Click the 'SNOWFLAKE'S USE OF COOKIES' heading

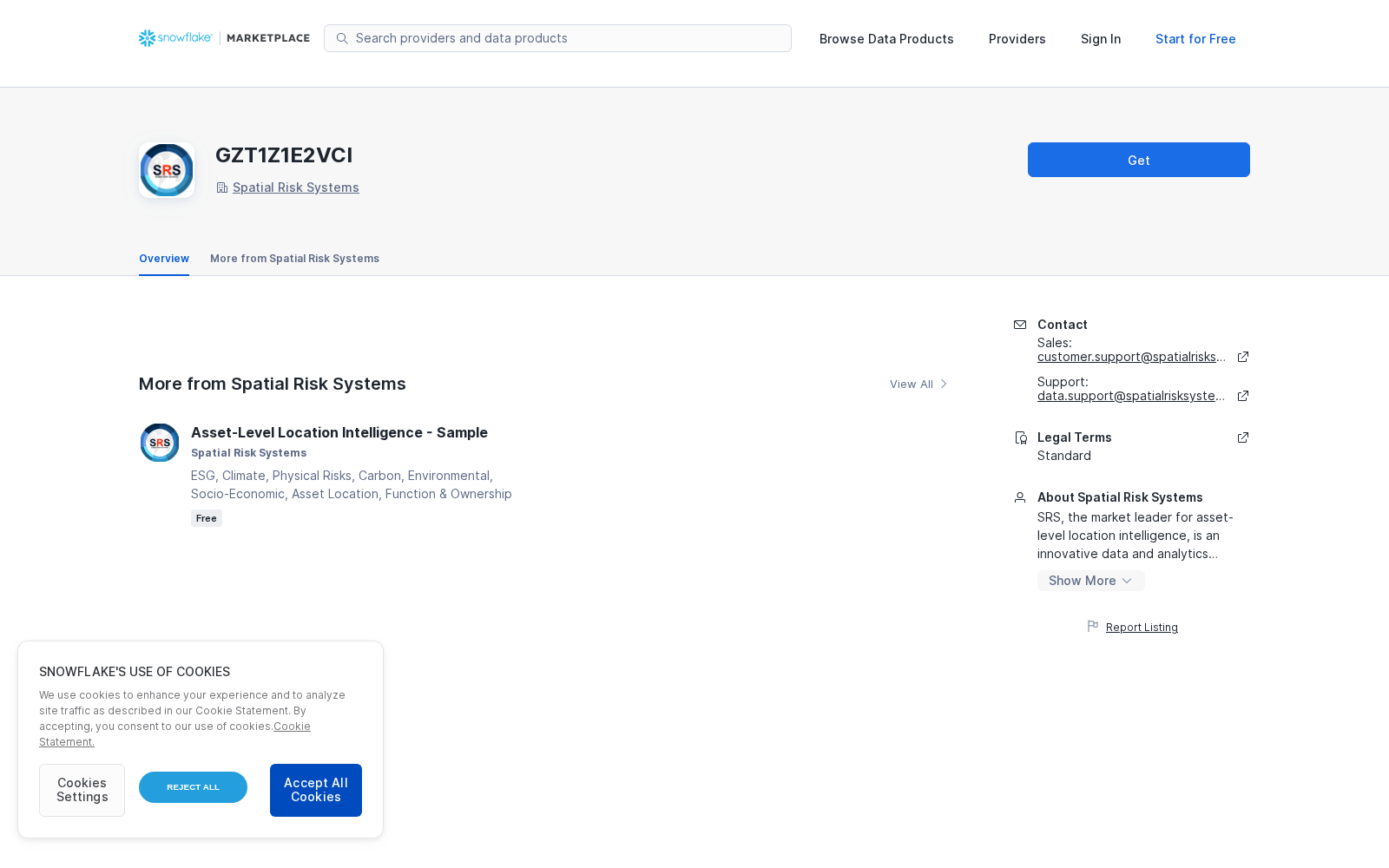coord(135,672)
